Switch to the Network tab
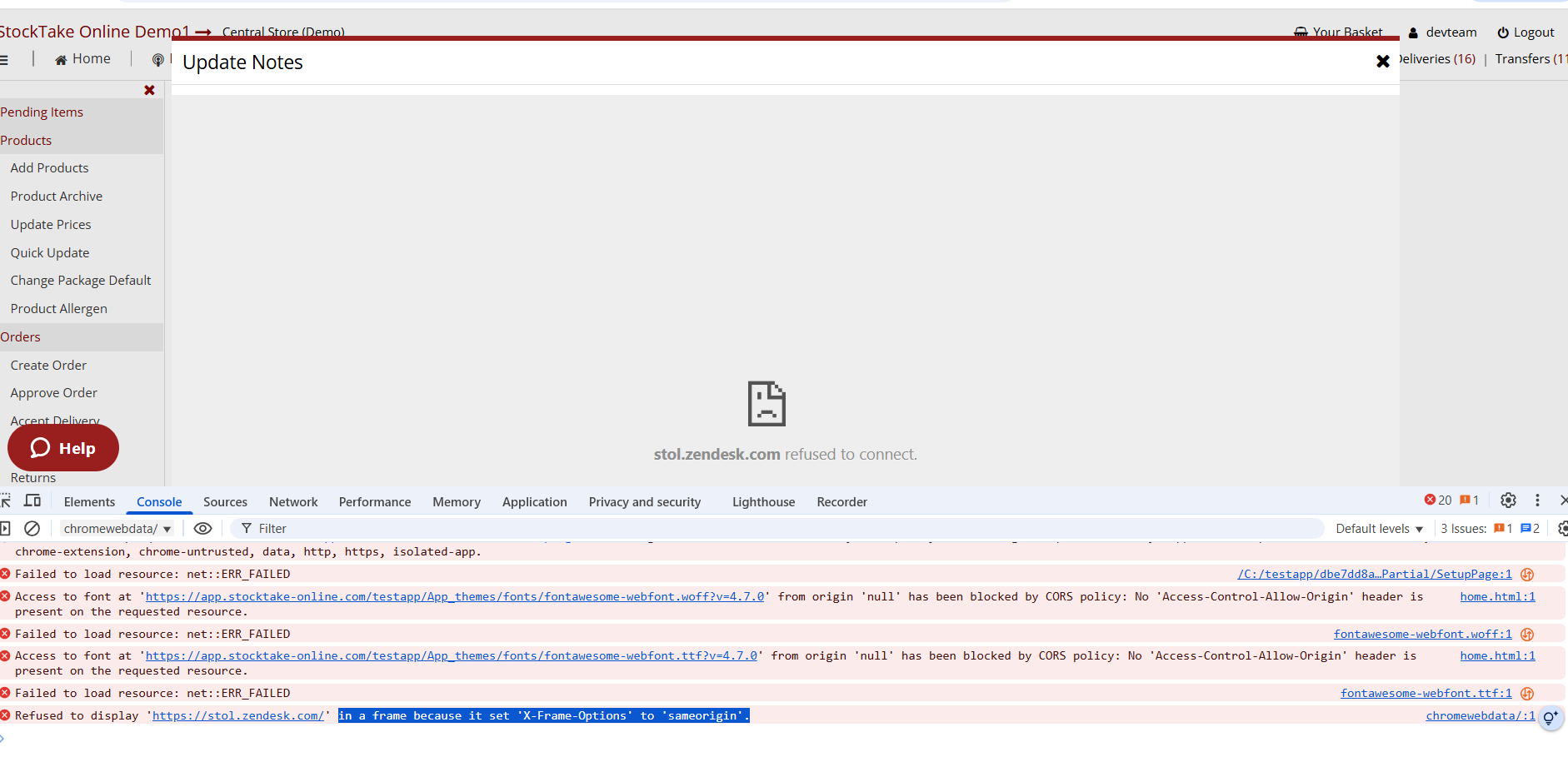Image resolution: width=1568 pixels, height=757 pixels. point(292,501)
